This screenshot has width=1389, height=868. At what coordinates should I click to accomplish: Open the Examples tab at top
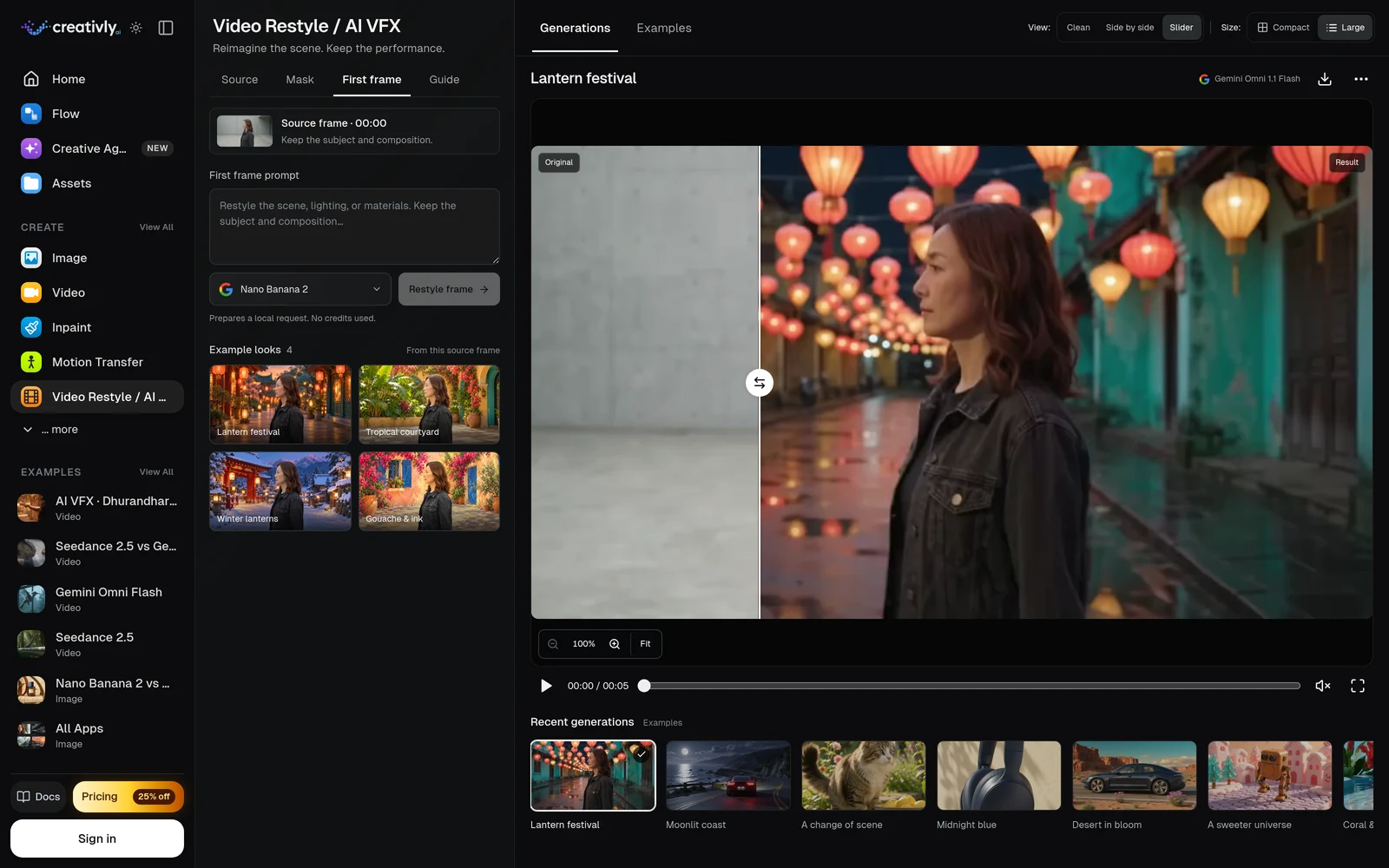coord(664,29)
